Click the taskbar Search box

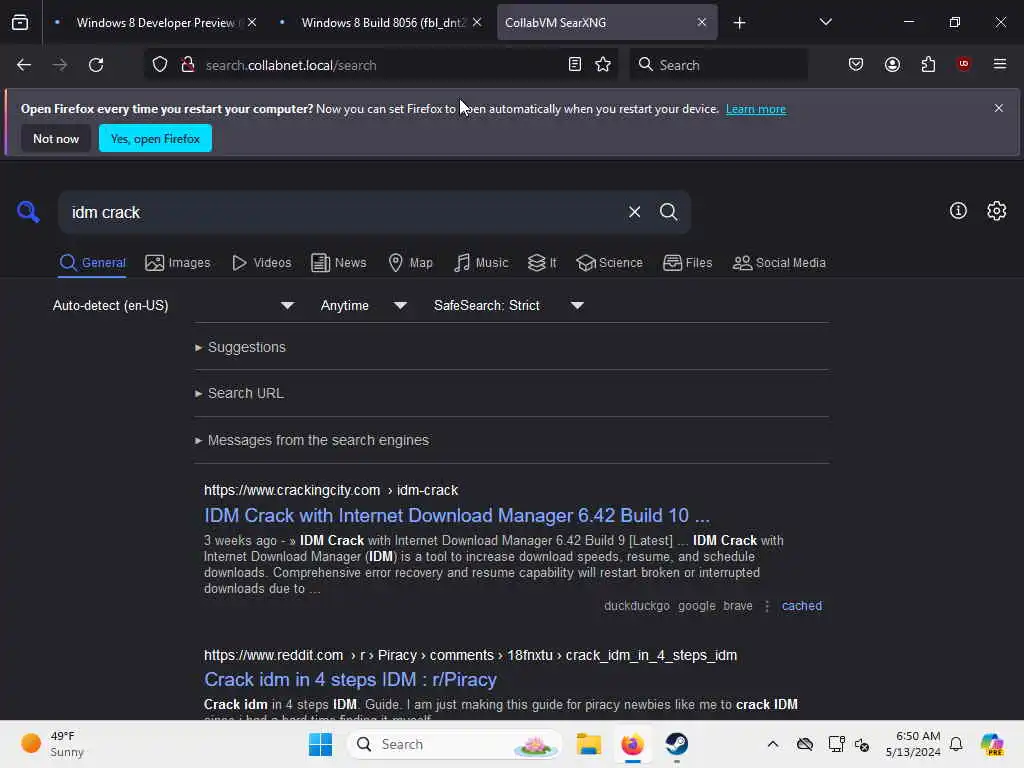[x=455, y=744]
